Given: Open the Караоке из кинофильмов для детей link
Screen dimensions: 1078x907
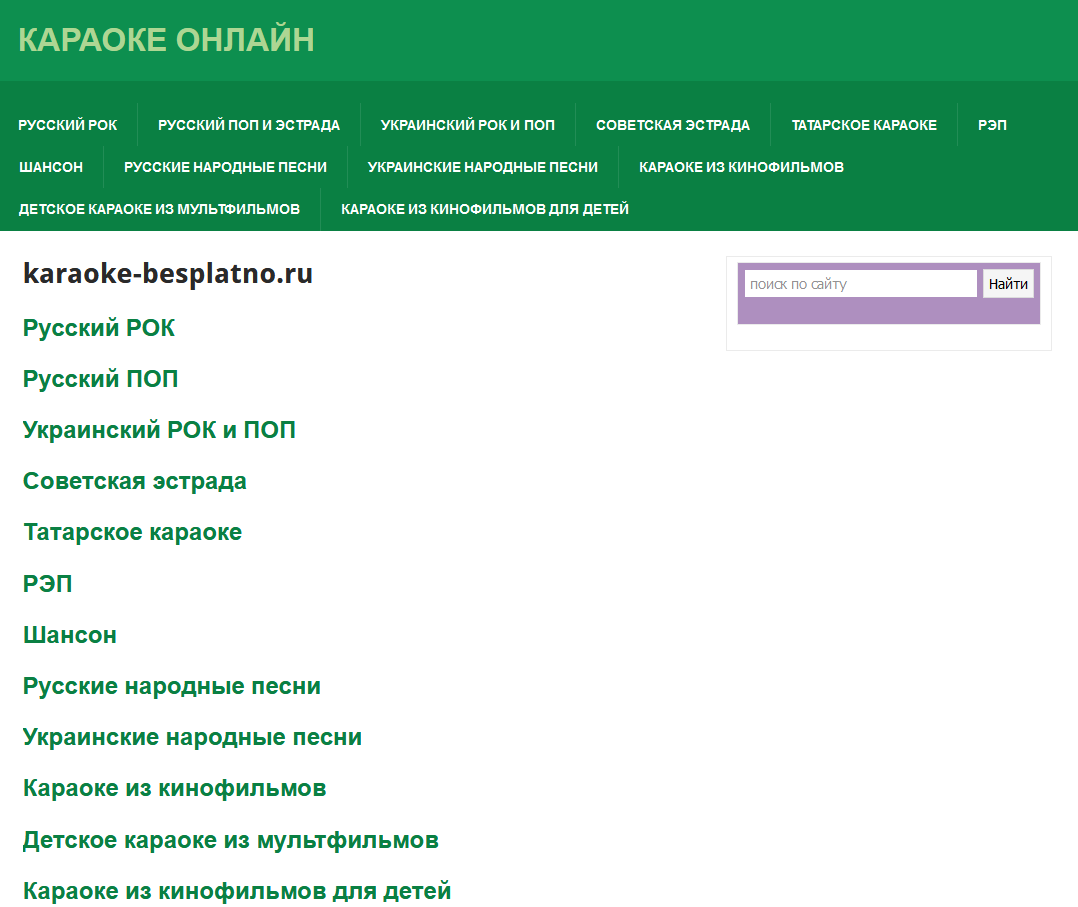Looking at the screenshot, I should (236, 890).
